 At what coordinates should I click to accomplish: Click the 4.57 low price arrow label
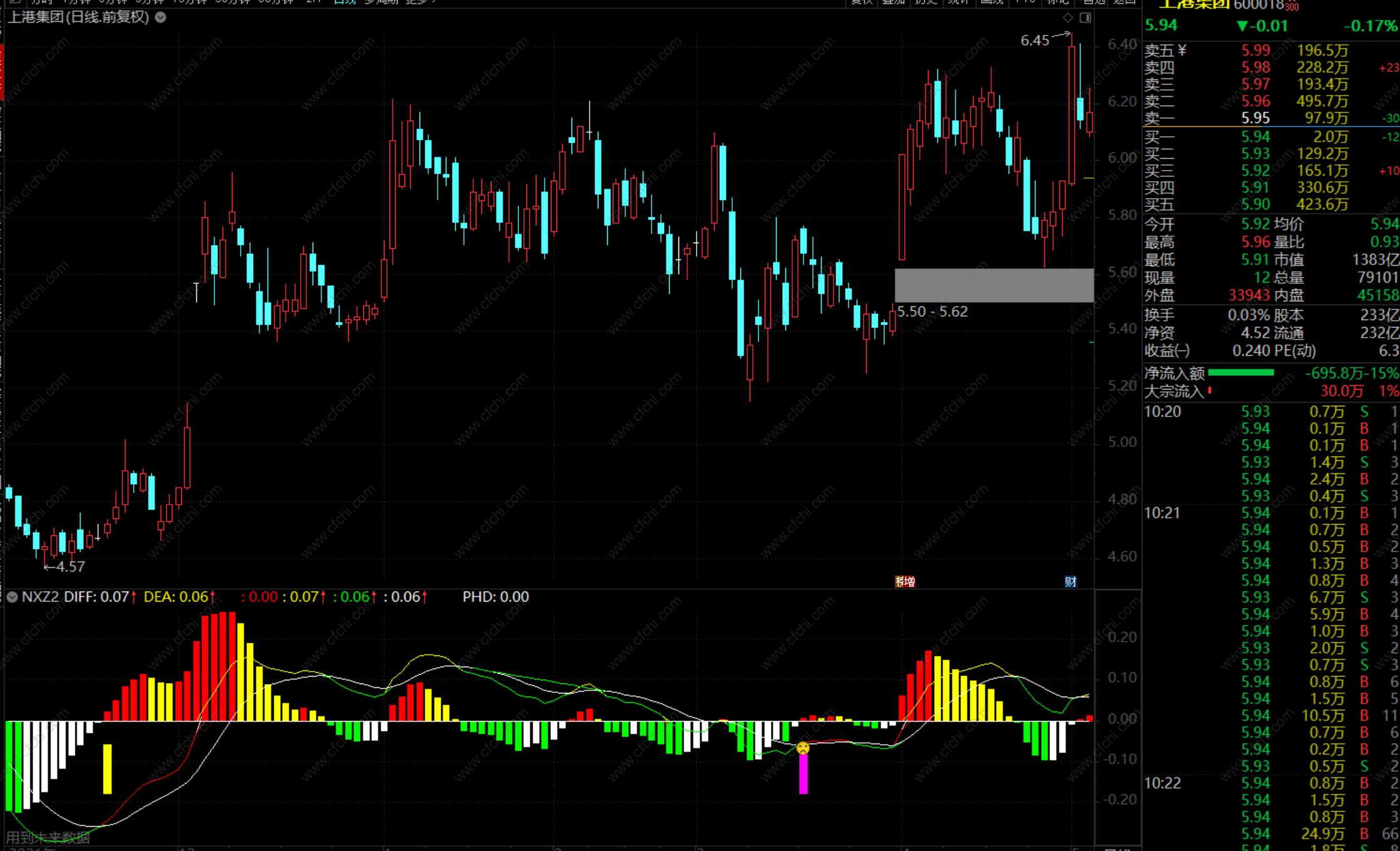click(65, 567)
